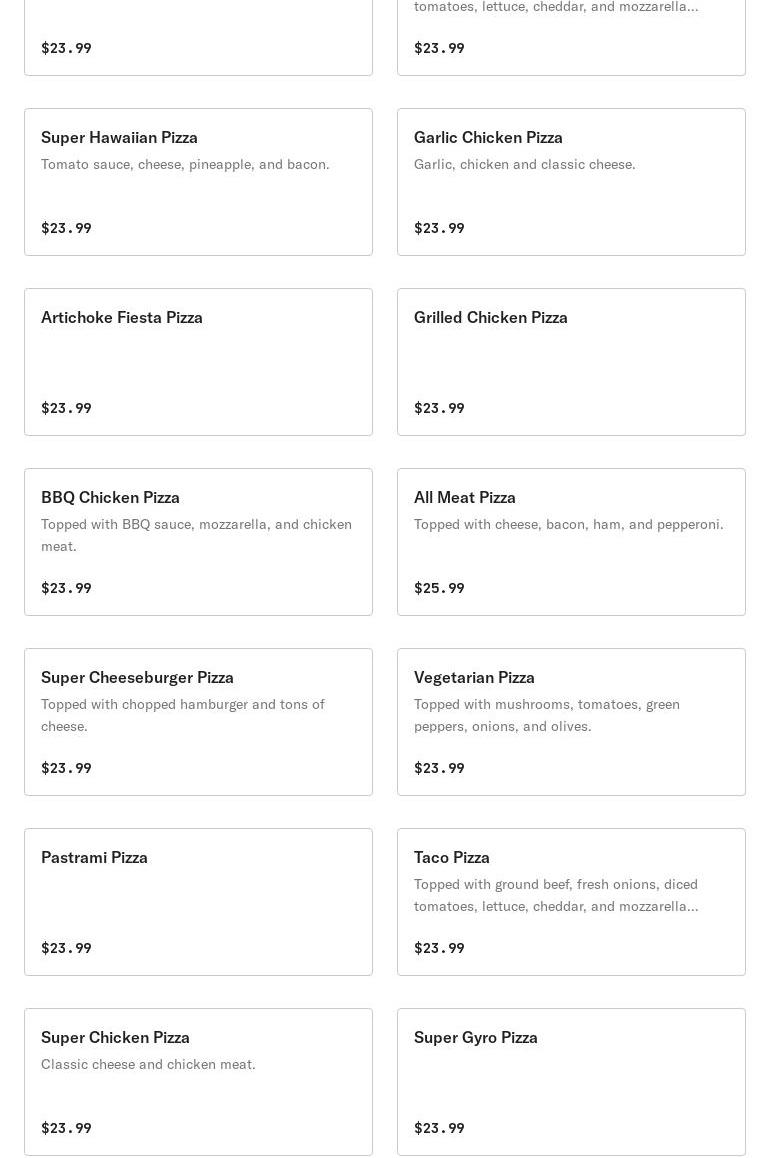
Task: Click the $23.99 price under Pastrami Pizza
Action: click(x=66, y=948)
